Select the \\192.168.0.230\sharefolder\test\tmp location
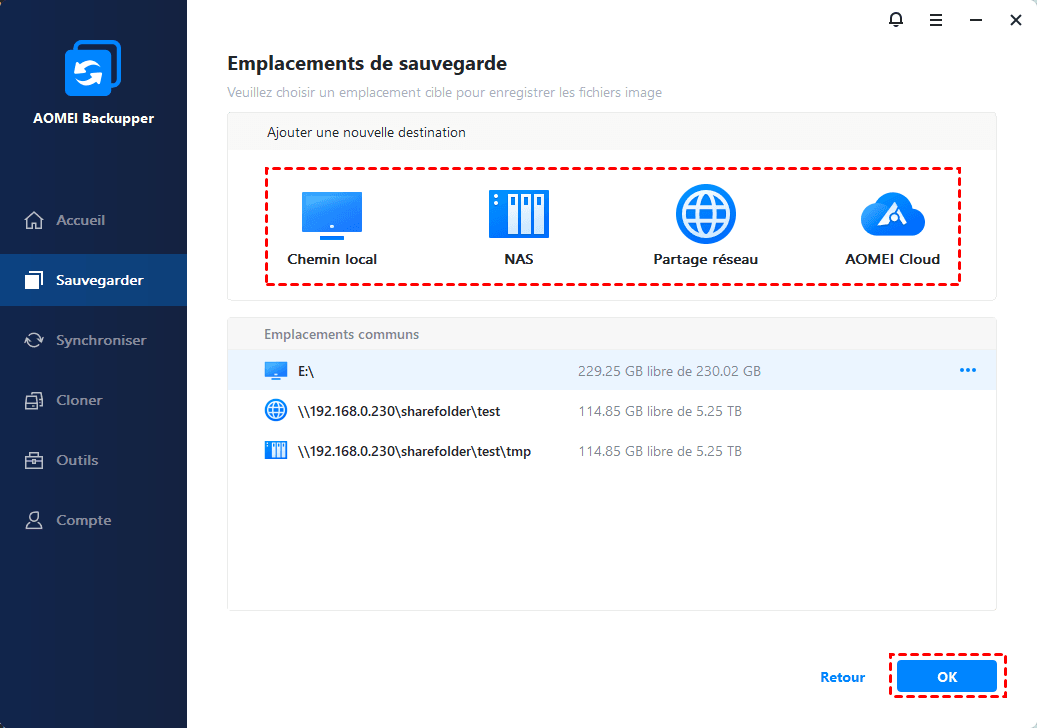1037x728 pixels. [612, 451]
